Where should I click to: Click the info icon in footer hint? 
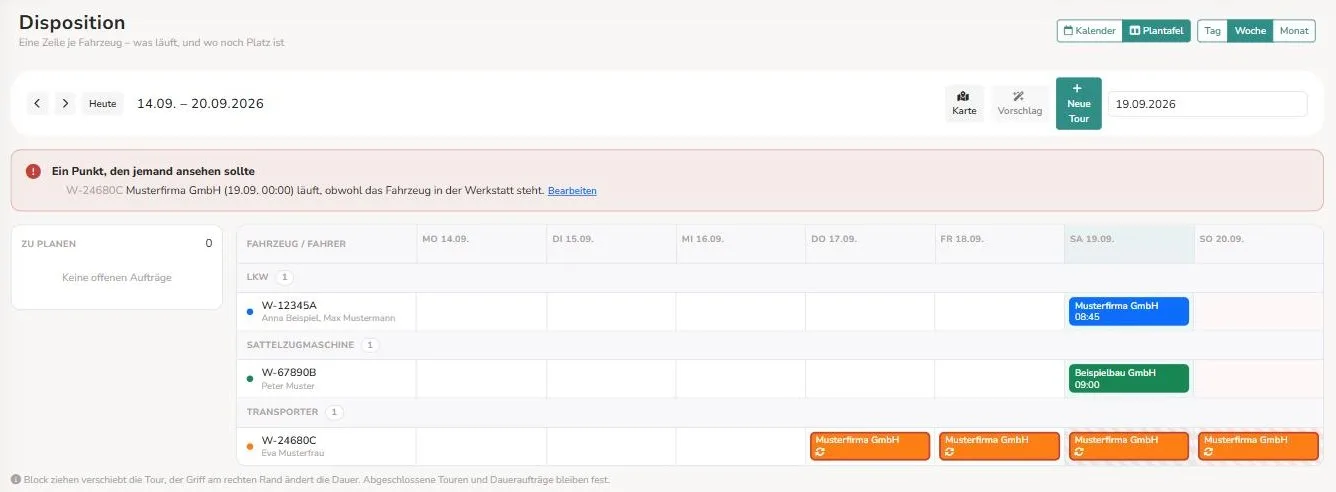15,480
